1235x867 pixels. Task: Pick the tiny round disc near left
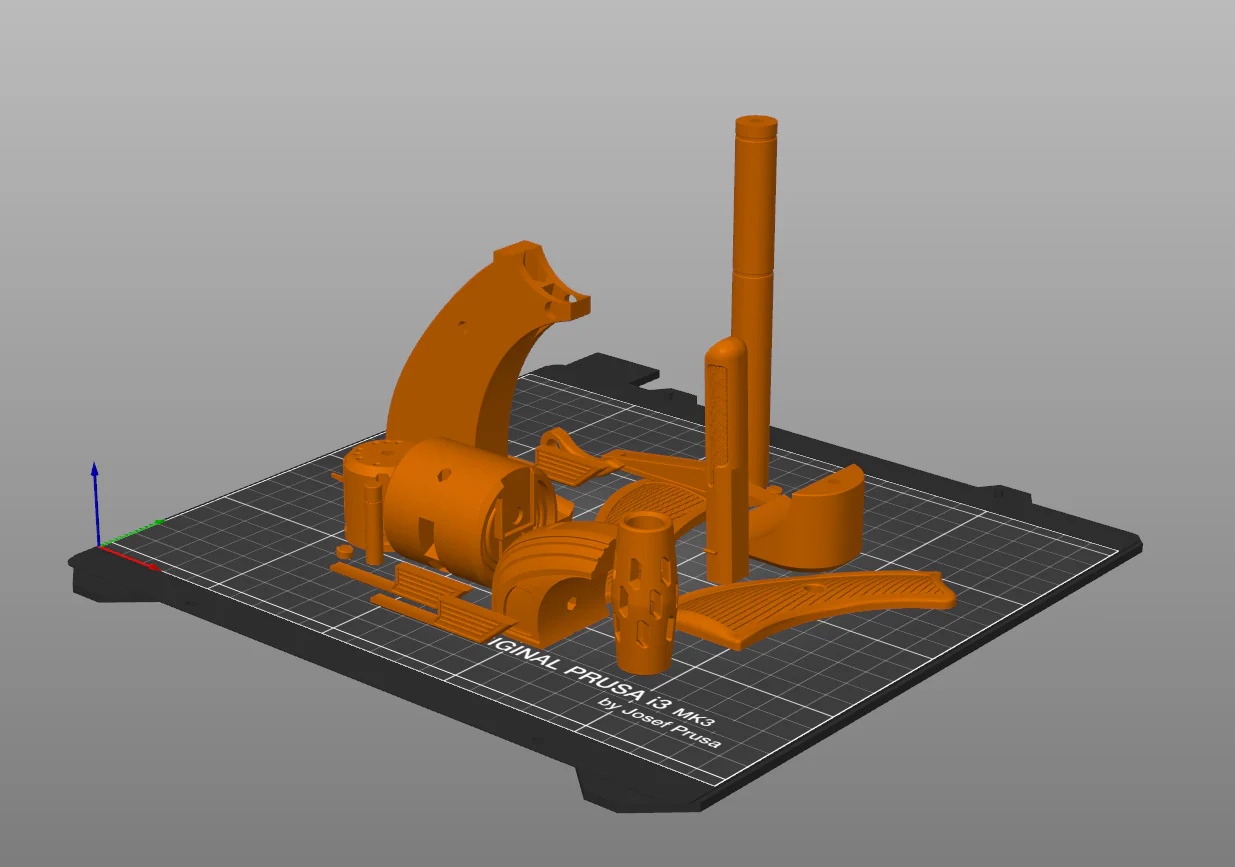[344, 550]
